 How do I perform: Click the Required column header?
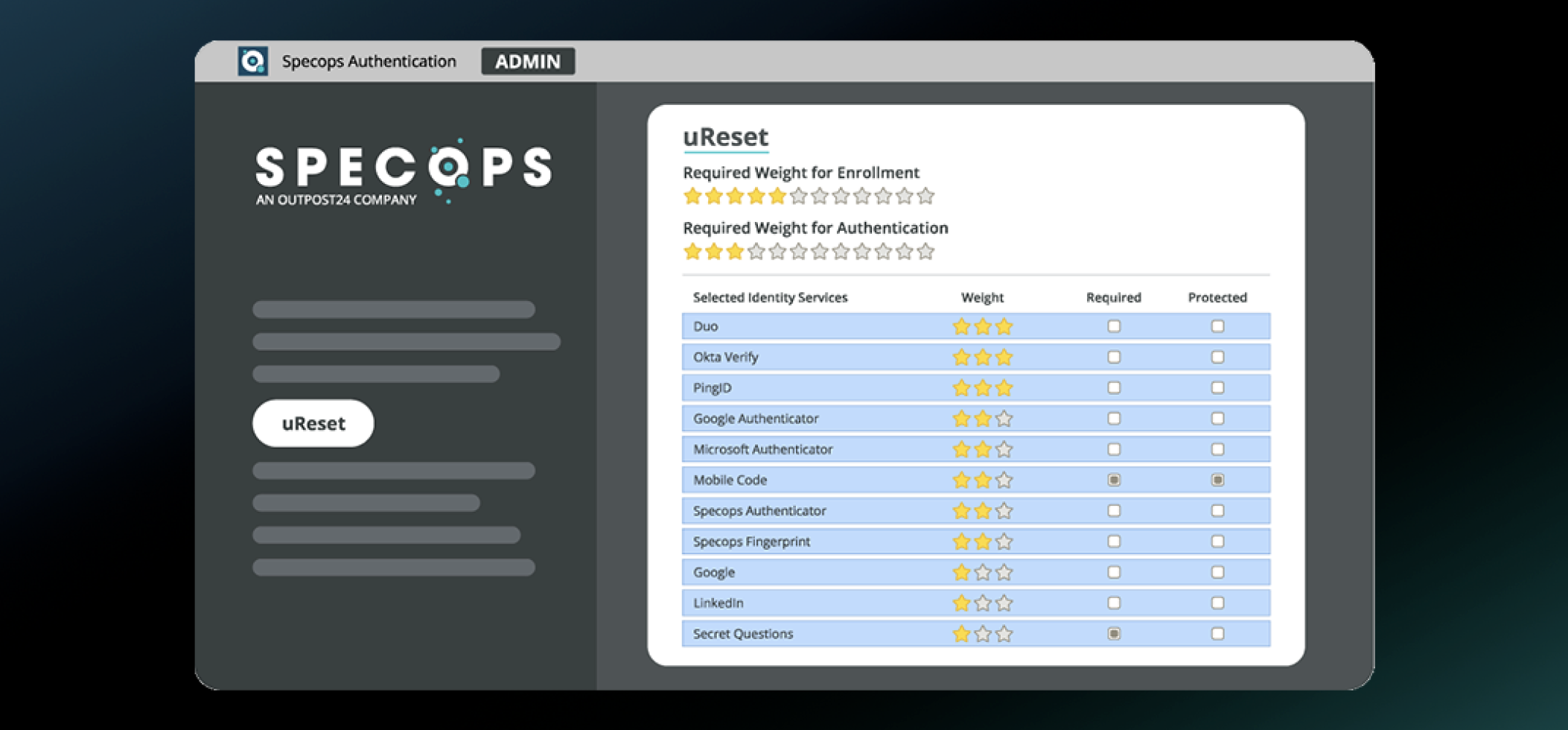[1114, 297]
